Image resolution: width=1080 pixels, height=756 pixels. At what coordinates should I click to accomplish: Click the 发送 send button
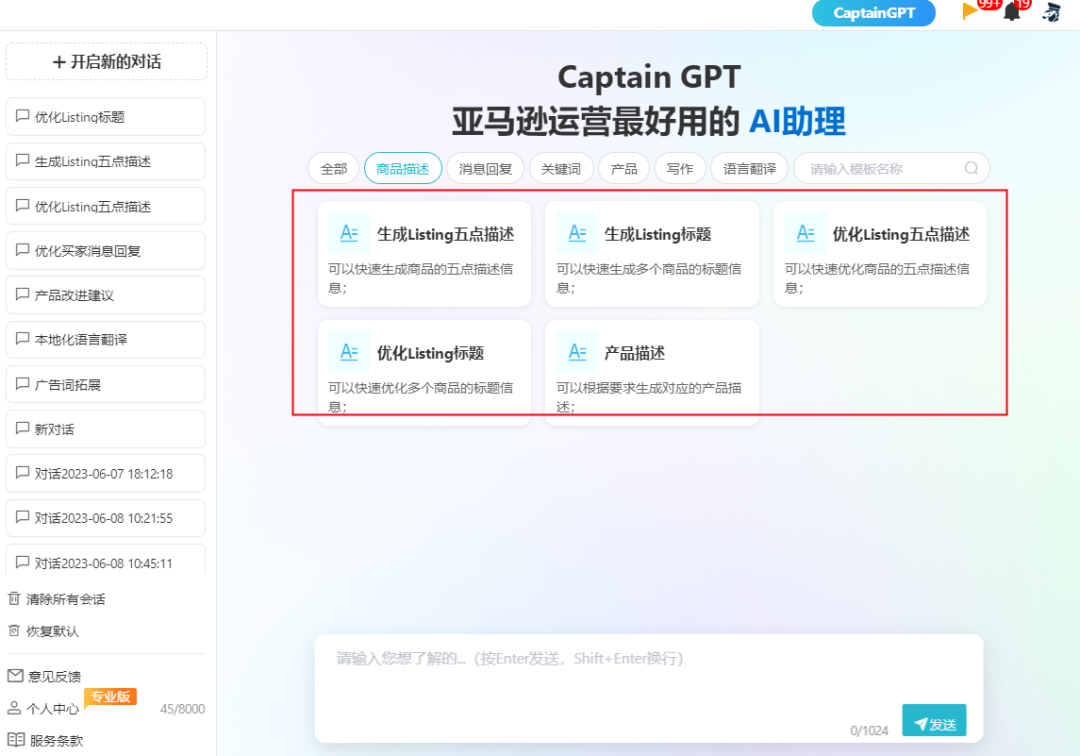(x=934, y=720)
